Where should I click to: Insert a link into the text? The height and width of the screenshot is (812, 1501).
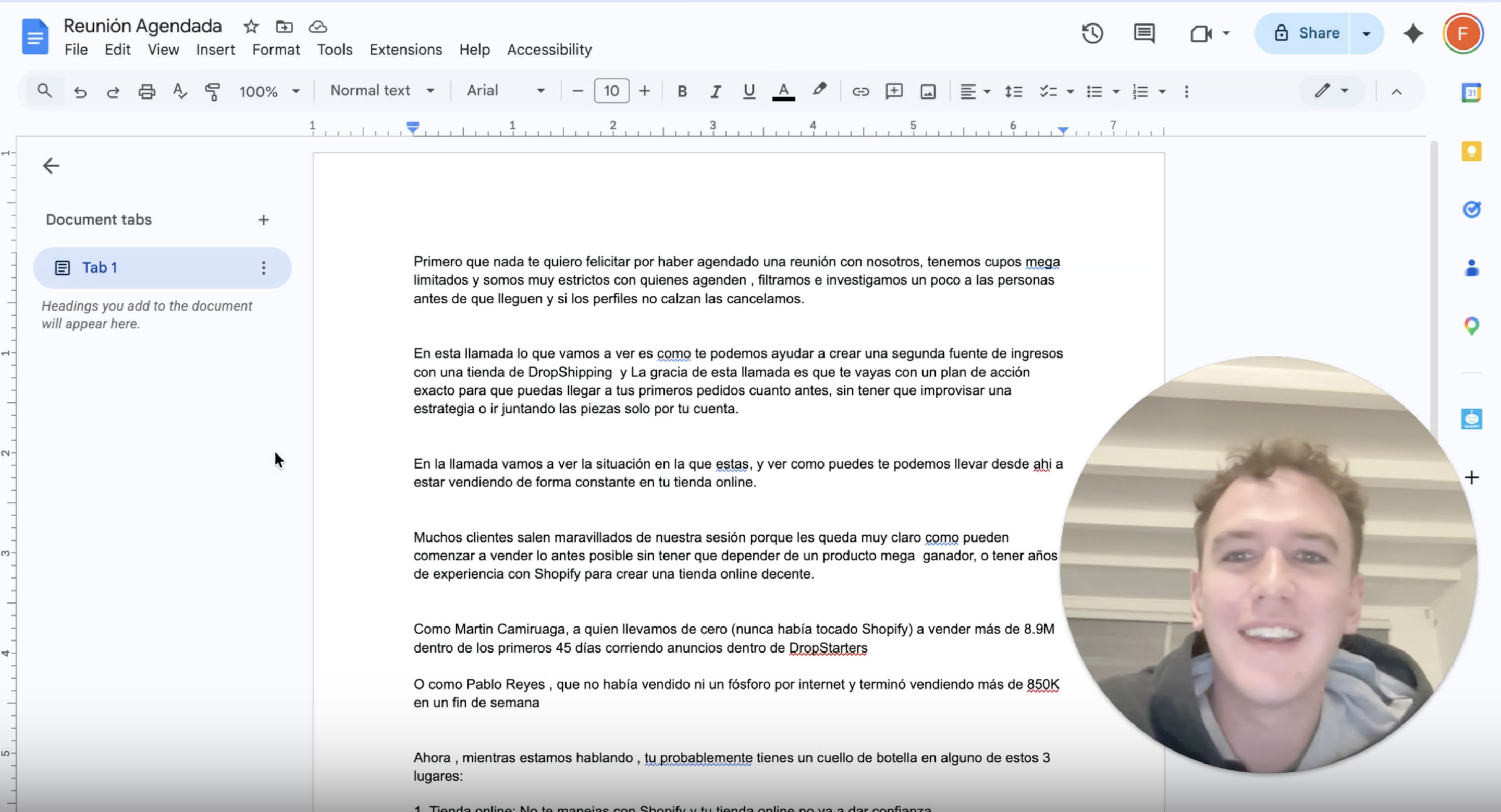[860, 91]
